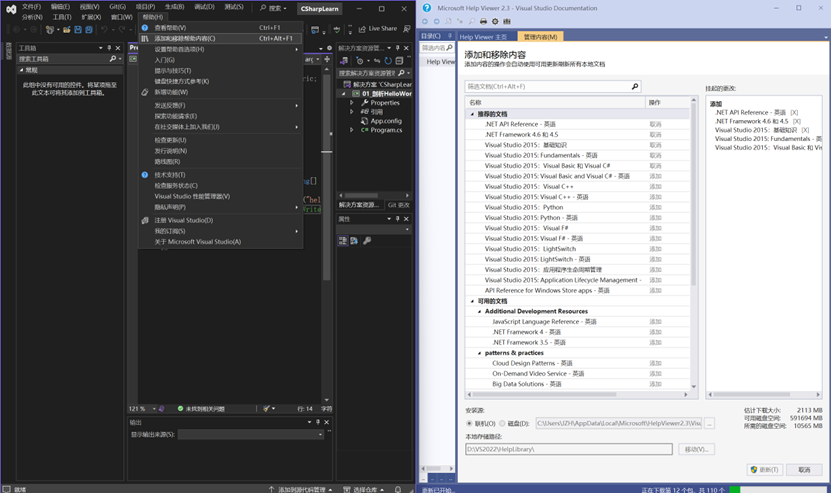Click magnifier icon in document filter box
Image resolution: width=831 pixels, height=493 pixels.
[x=635, y=86]
